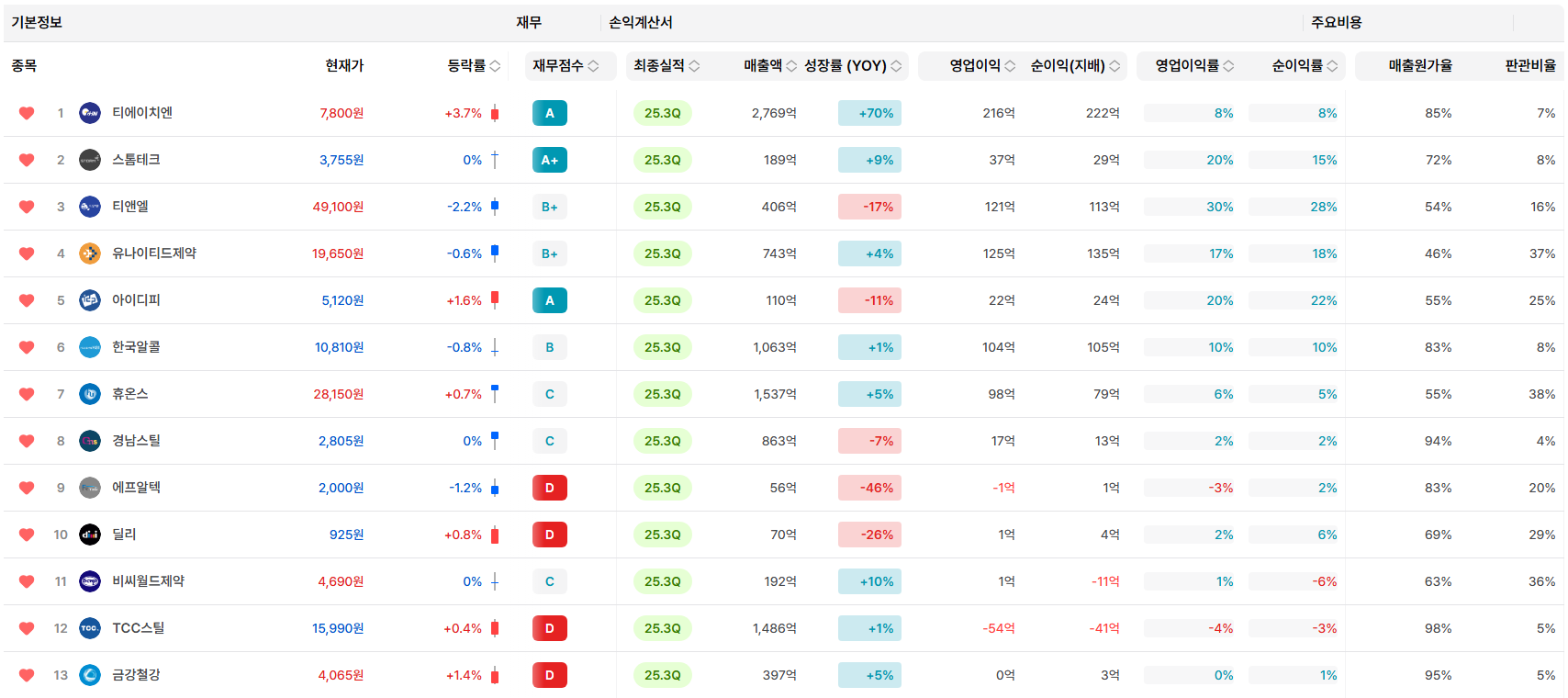Click the candlestick icon for 아이디피
This screenshot has height=698, width=1568.
tap(495, 300)
